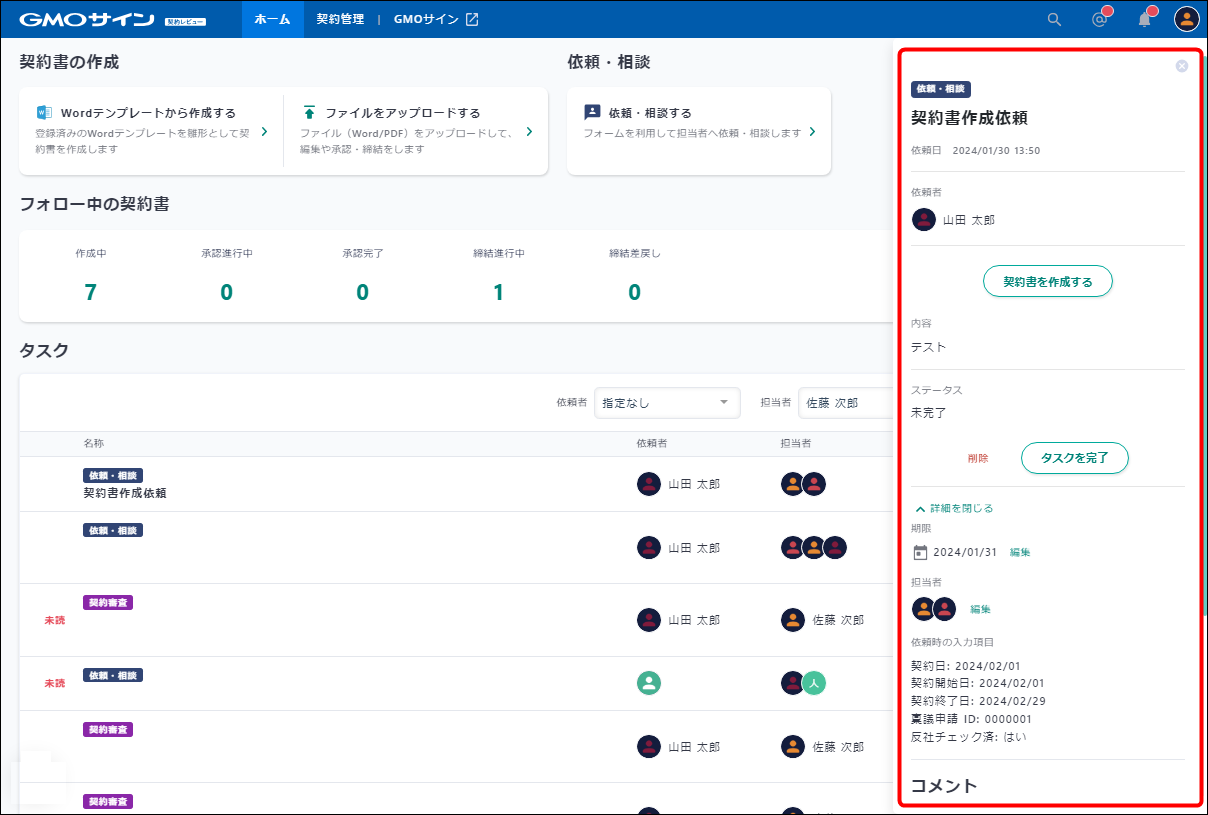Click the calendar icon beside 2024/01/31
The image size is (1208, 815).
click(x=921, y=552)
